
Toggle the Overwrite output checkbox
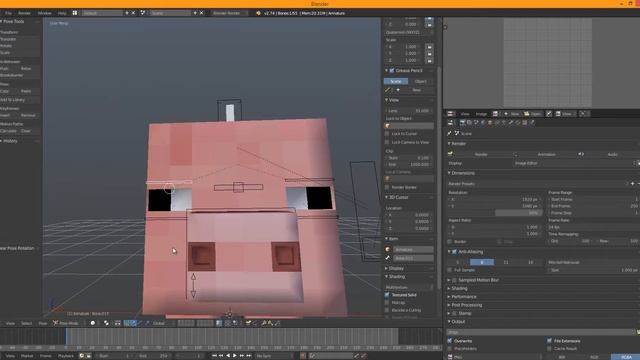(450, 341)
